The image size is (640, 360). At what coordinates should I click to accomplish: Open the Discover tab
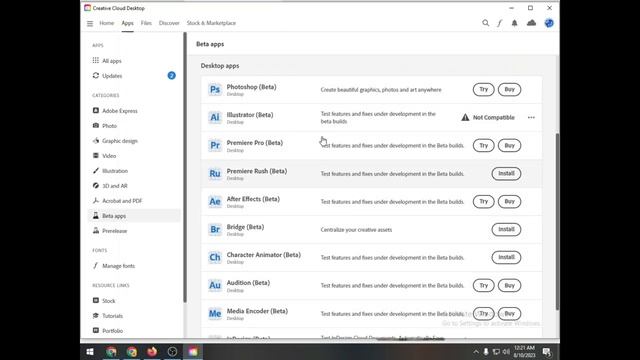click(x=169, y=23)
